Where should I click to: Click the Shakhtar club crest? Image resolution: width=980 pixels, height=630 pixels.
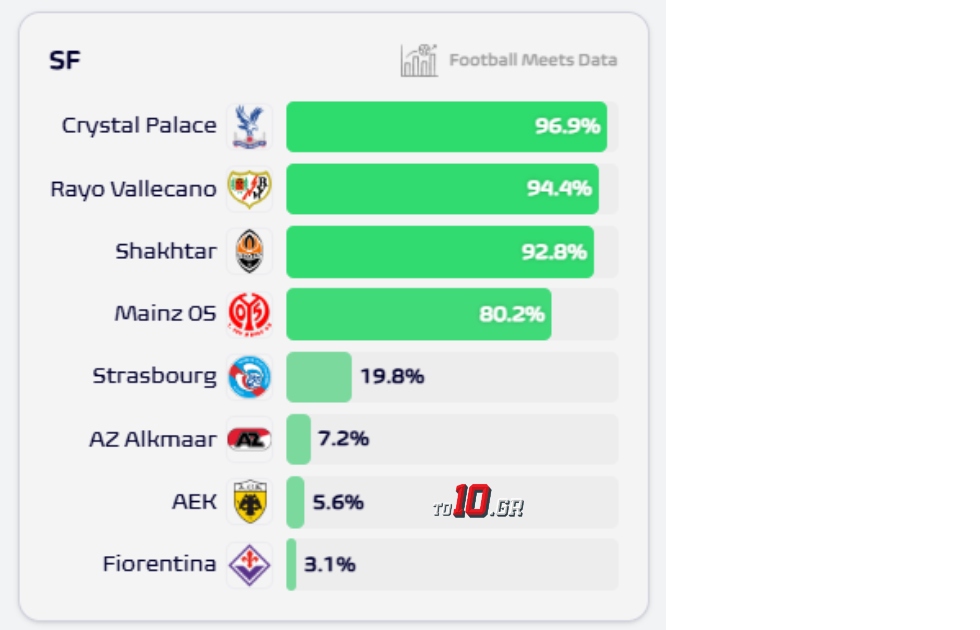(248, 251)
